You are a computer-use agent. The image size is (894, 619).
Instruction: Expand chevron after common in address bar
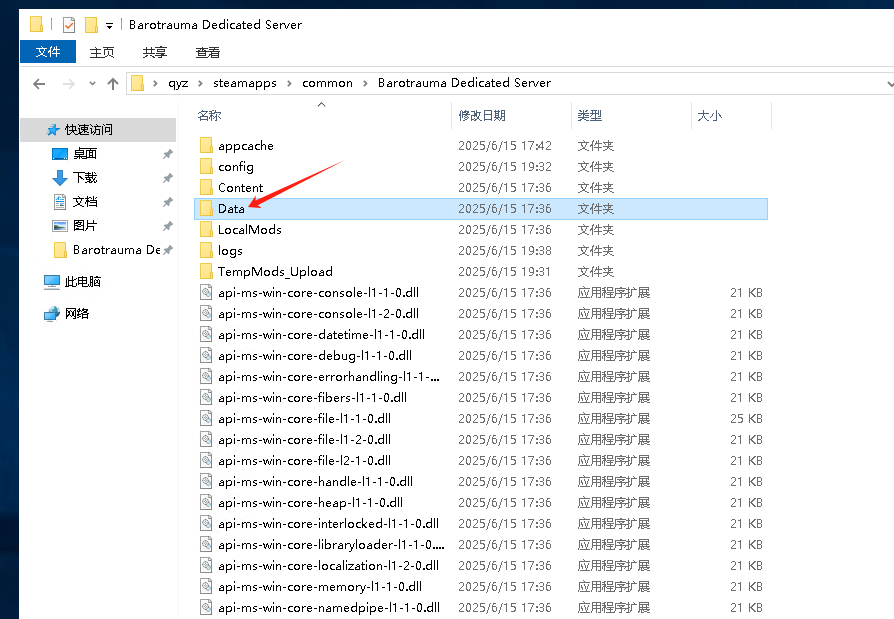pos(365,83)
